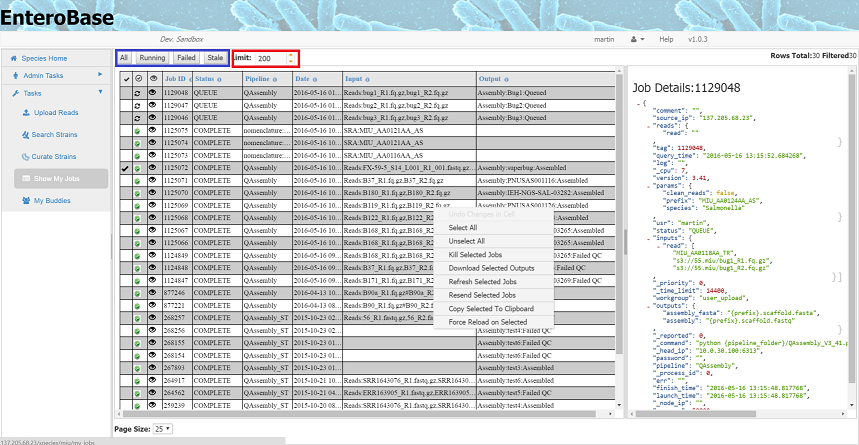Collapse the "reads" JSON node
859x445 pixels.
pos(648,125)
